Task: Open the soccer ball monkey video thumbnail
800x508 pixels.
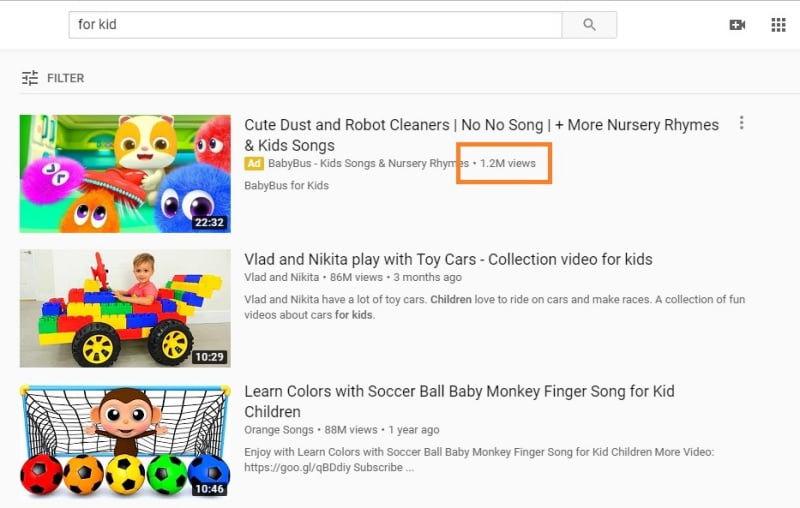Action: 125,441
